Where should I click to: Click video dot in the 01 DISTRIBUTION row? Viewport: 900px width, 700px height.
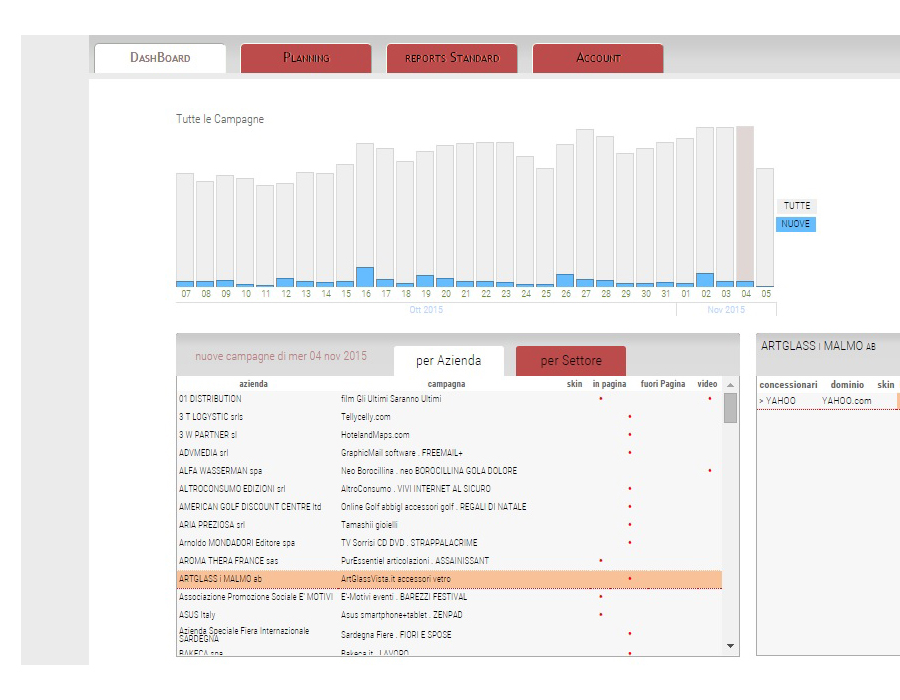709,398
